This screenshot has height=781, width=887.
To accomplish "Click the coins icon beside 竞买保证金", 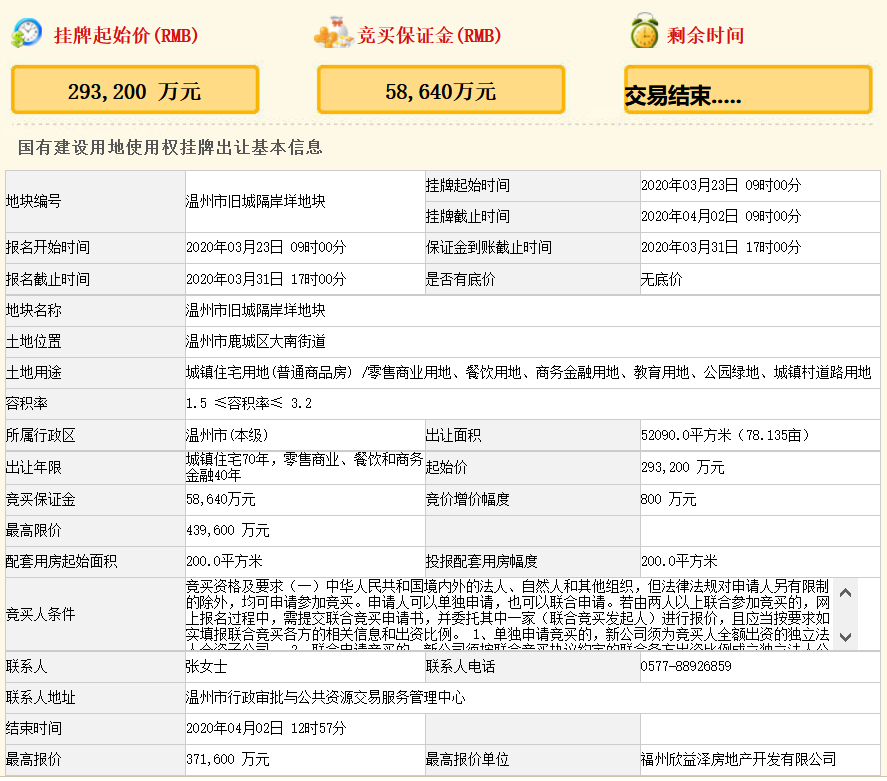I will tap(334, 32).
